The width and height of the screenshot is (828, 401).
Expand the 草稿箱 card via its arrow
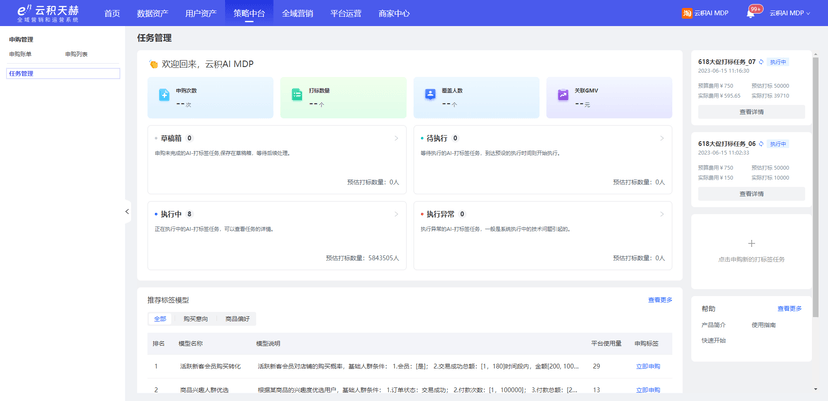[396, 138]
